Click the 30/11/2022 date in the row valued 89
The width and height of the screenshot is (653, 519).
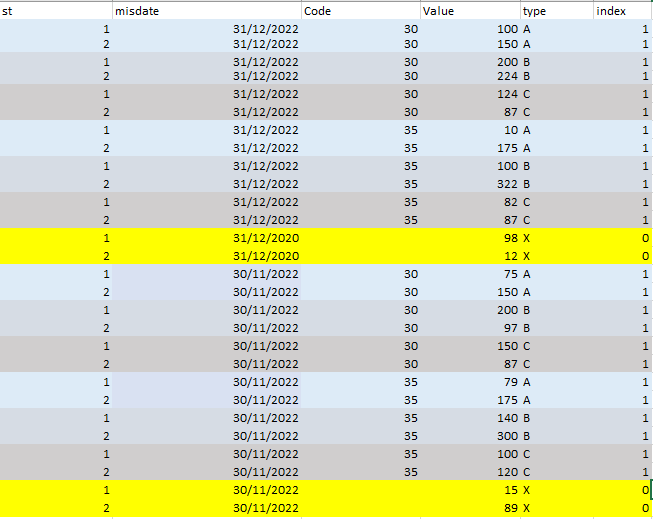(207, 508)
